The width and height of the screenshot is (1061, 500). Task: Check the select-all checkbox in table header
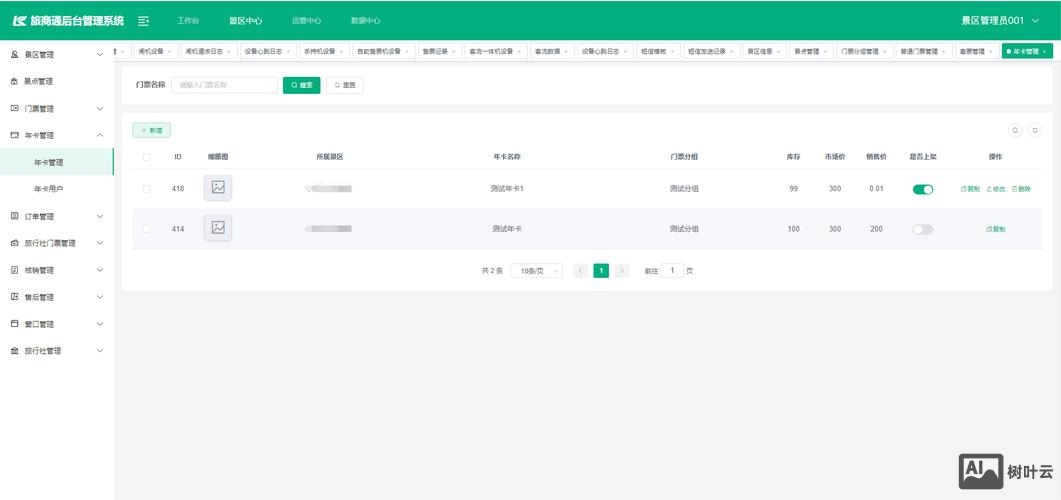click(x=147, y=157)
